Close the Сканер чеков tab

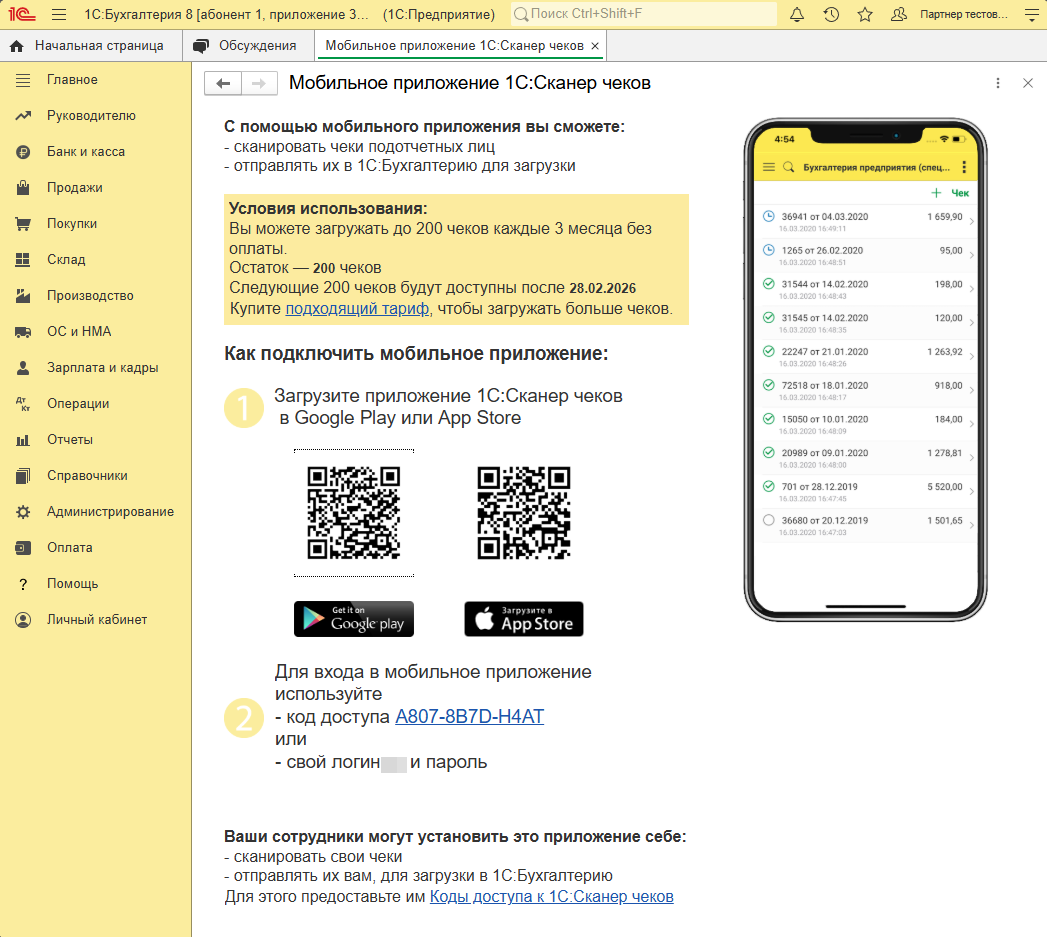(595, 46)
